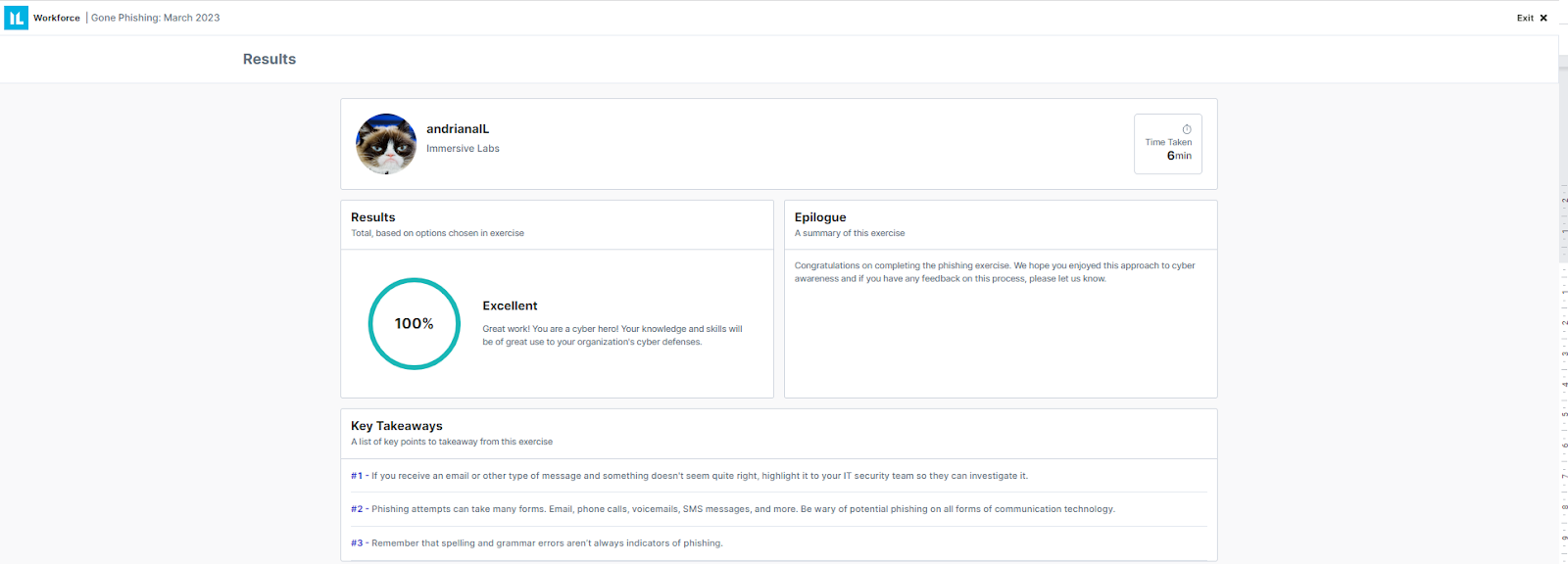Click the 6min time taken value
Viewport: 1568px width, 564px height.
pyautogui.click(x=1179, y=156)
